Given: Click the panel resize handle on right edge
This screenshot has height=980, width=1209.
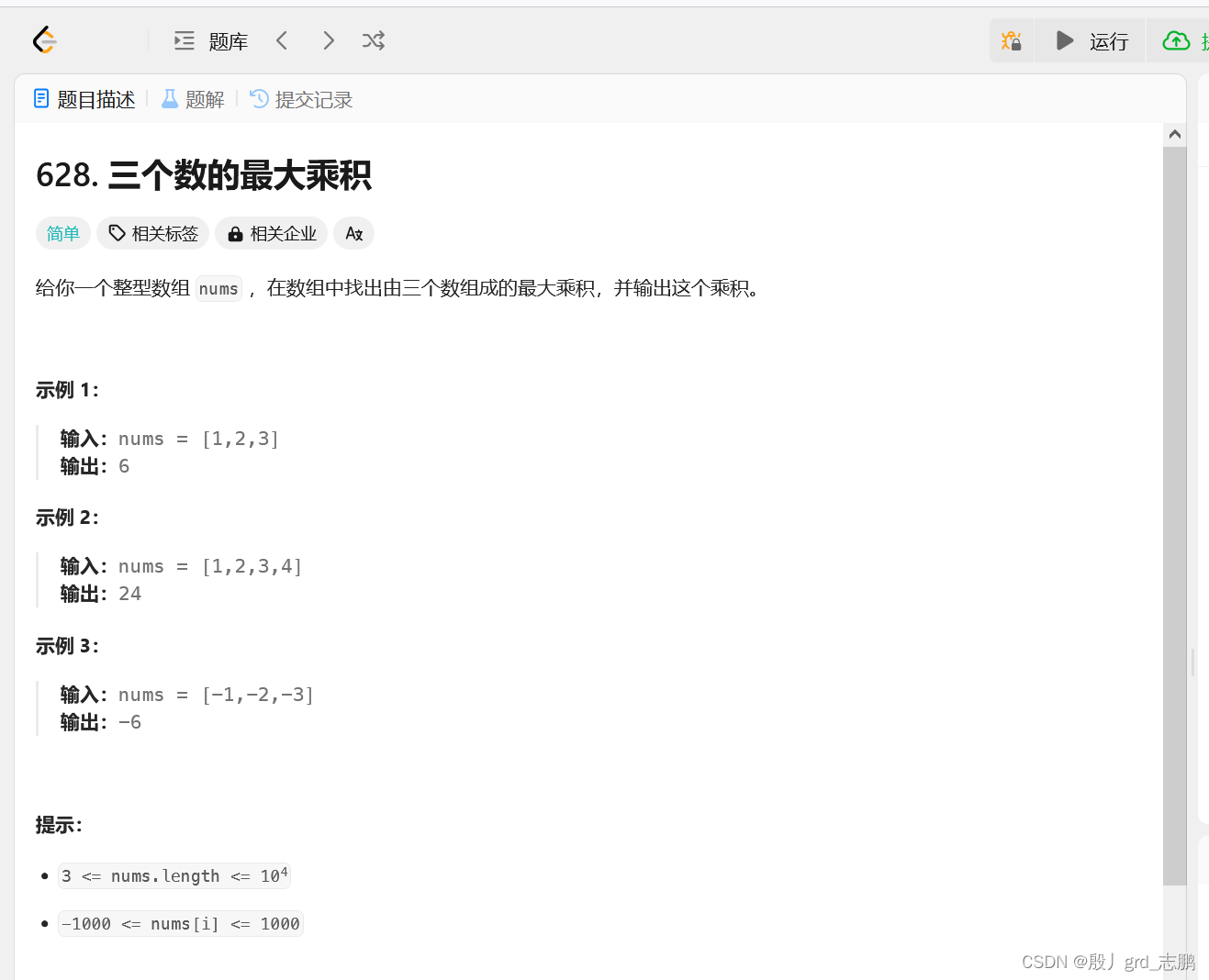Looking at the screenshot, I should coord(1192,663).
